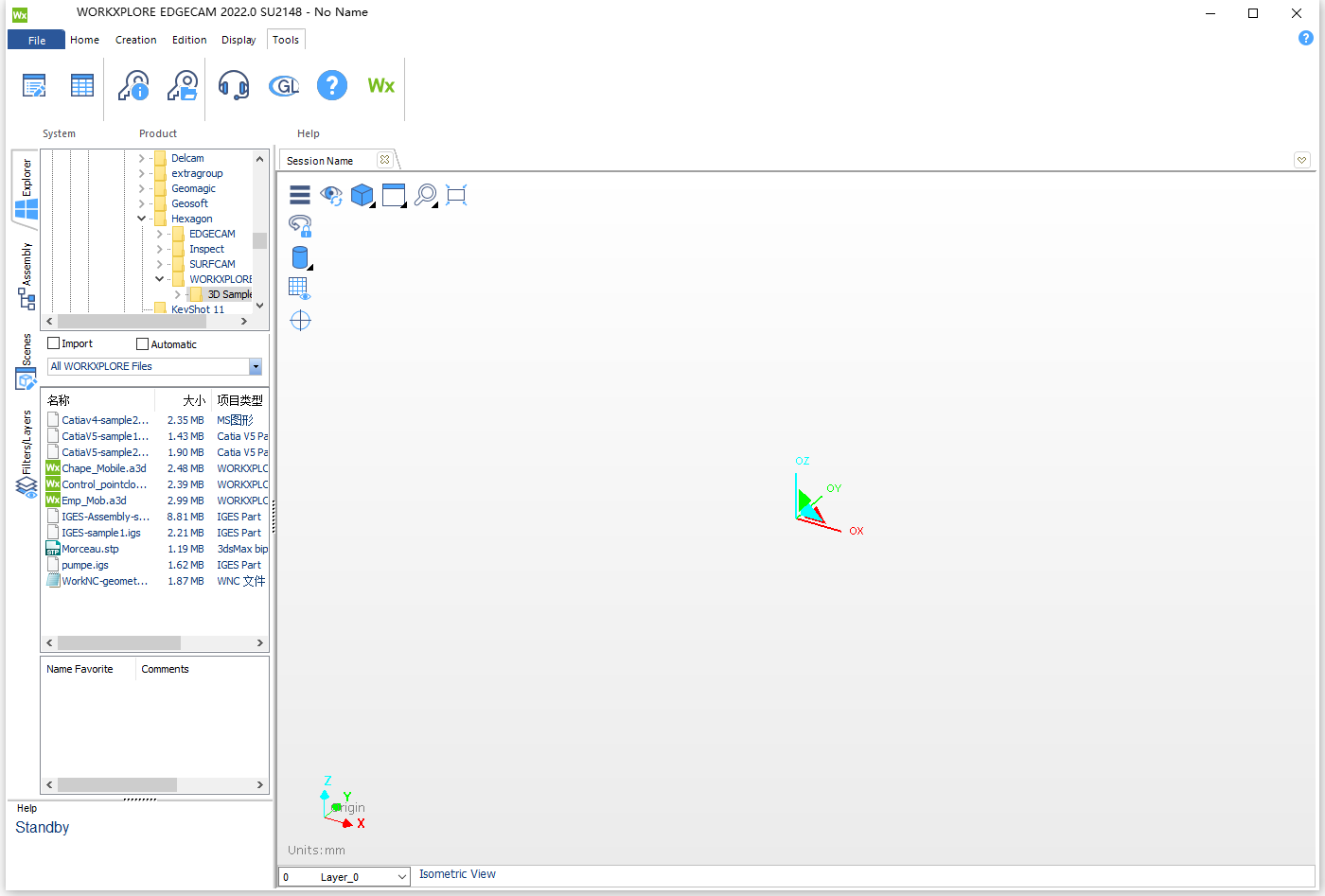Open license information key icon
1325x896 pixels.
coord(133,86)
